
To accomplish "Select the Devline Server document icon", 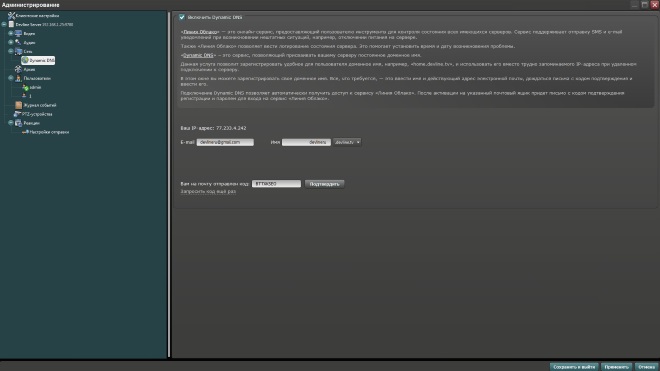I will pyautogui.click(x=11, y=24).
